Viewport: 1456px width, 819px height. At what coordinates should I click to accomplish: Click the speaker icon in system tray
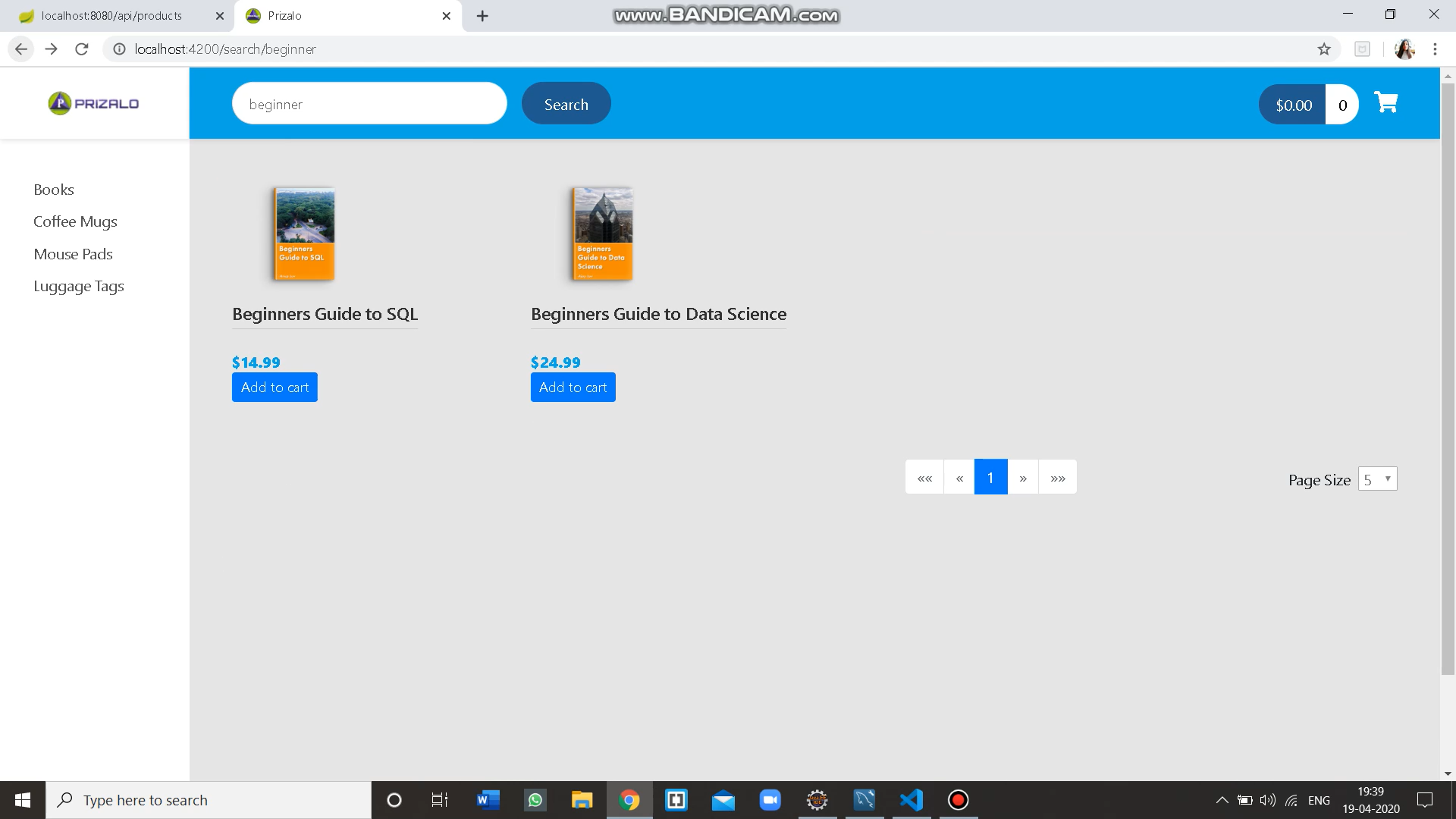[x=1267, y=799]
